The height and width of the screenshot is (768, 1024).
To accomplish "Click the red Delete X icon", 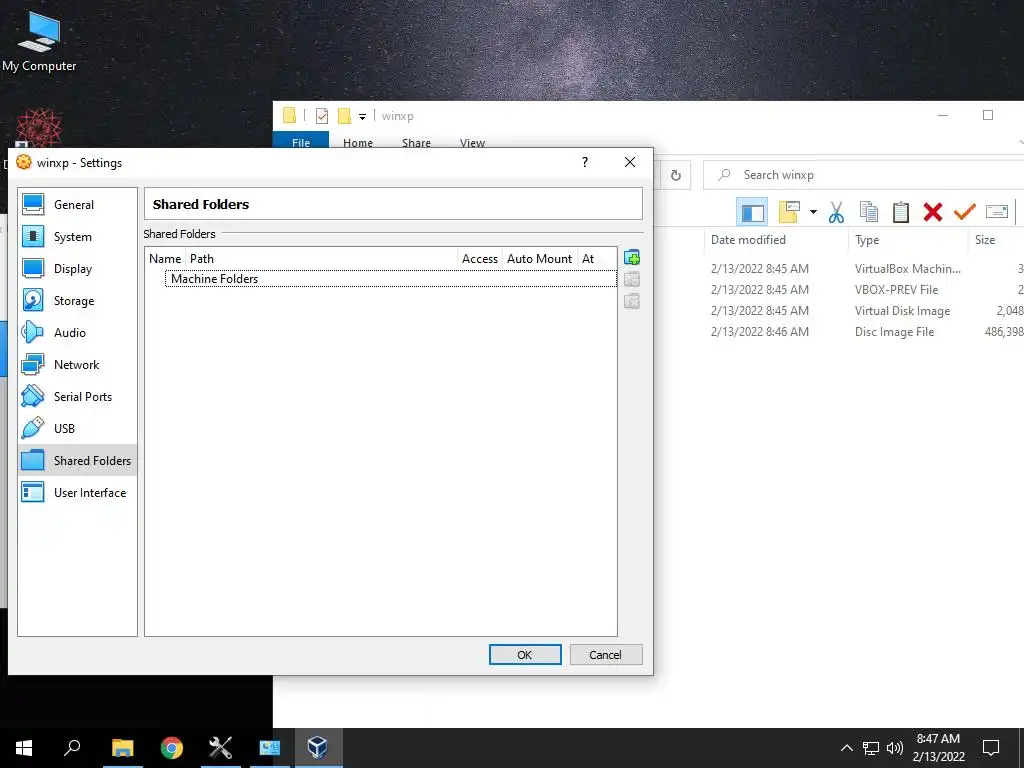I will tap(933, 212).
